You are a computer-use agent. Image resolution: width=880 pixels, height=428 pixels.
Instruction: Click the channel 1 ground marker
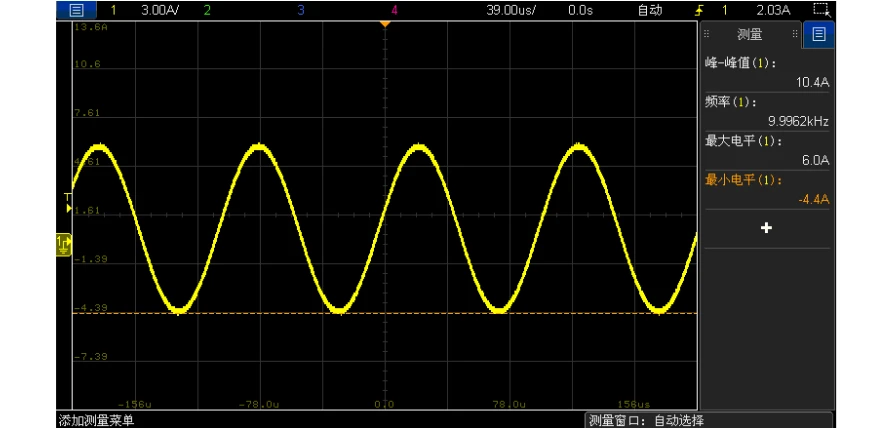(63, 245)
